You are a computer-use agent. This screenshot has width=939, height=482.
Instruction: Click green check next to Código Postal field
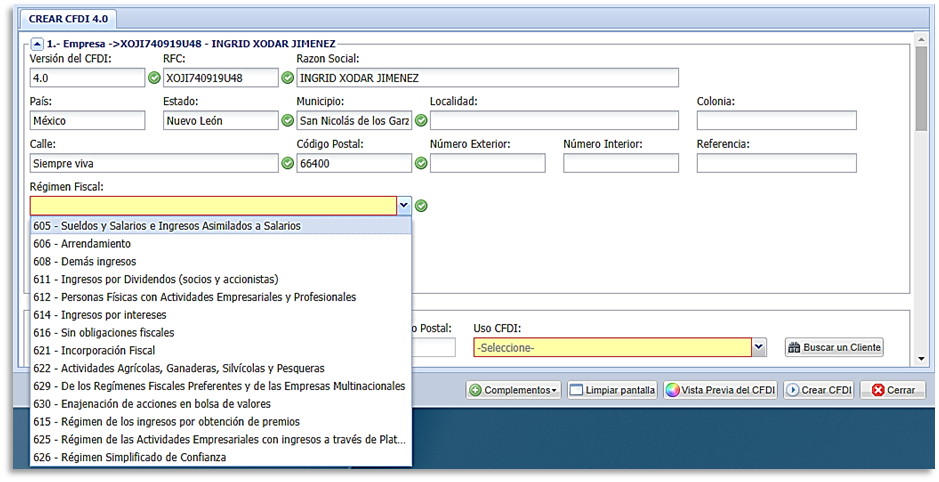click(420, 163)
